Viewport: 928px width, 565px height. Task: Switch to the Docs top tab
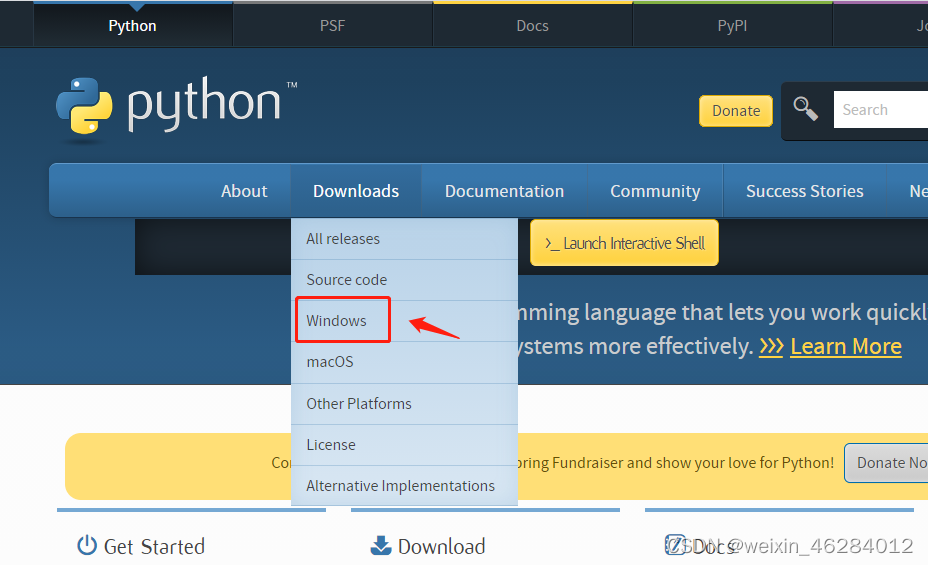(x=533, y=25)
